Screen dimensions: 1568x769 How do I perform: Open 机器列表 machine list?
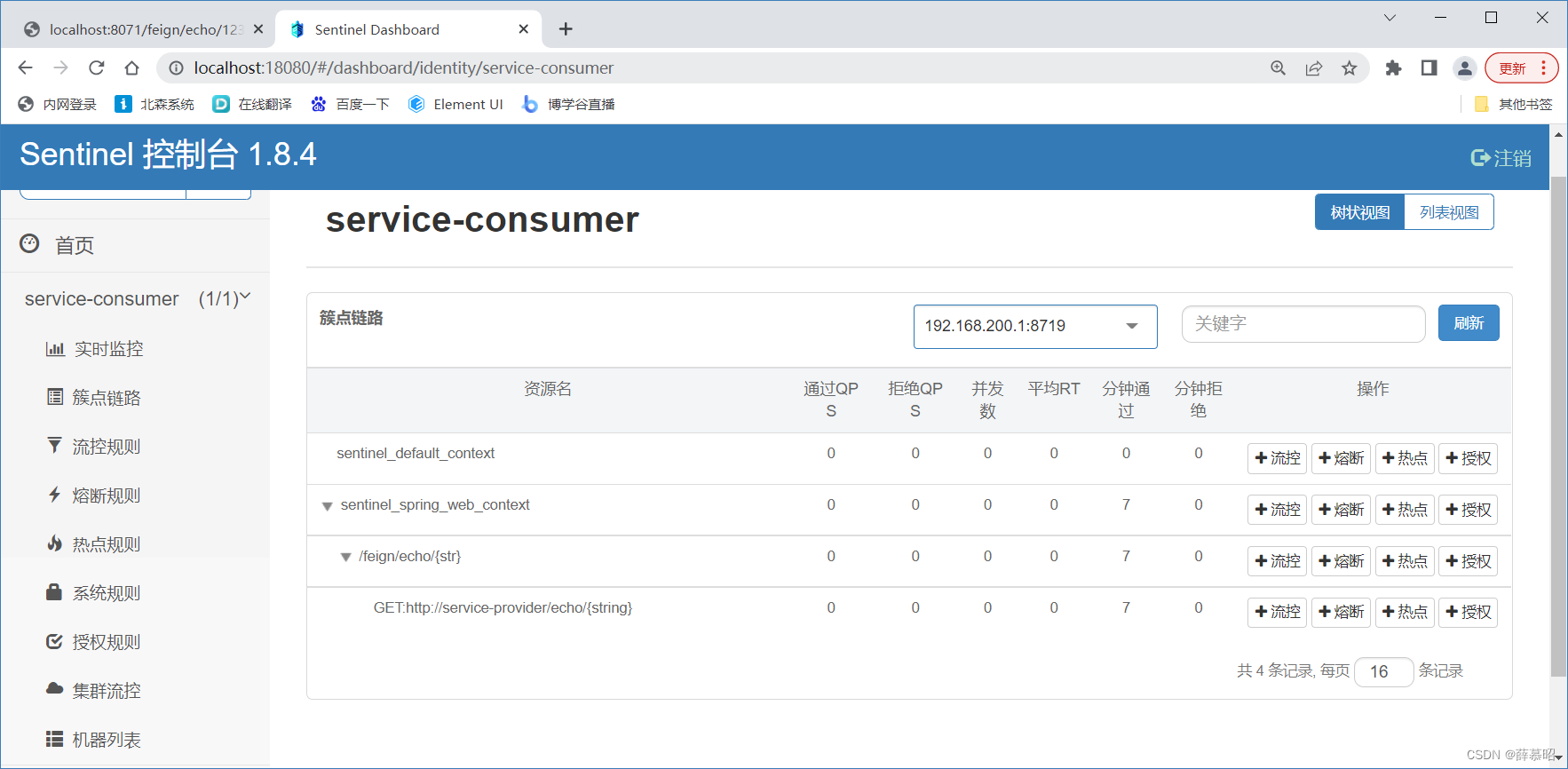(94, 740)
